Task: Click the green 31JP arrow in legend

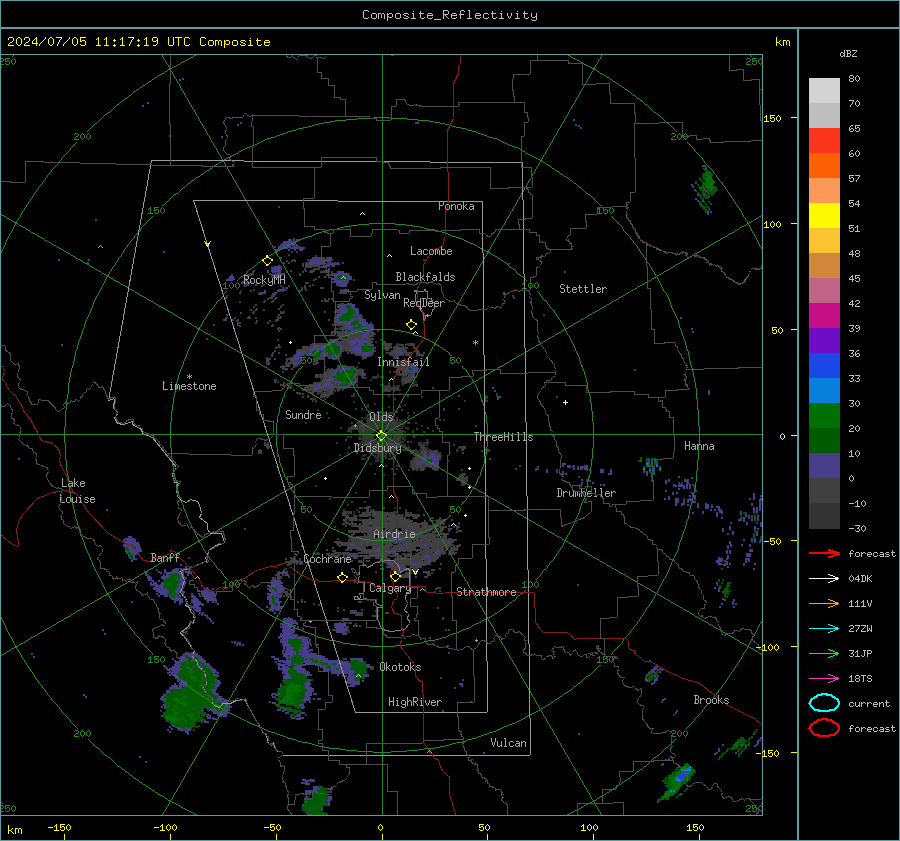Action: coord(824,653)
